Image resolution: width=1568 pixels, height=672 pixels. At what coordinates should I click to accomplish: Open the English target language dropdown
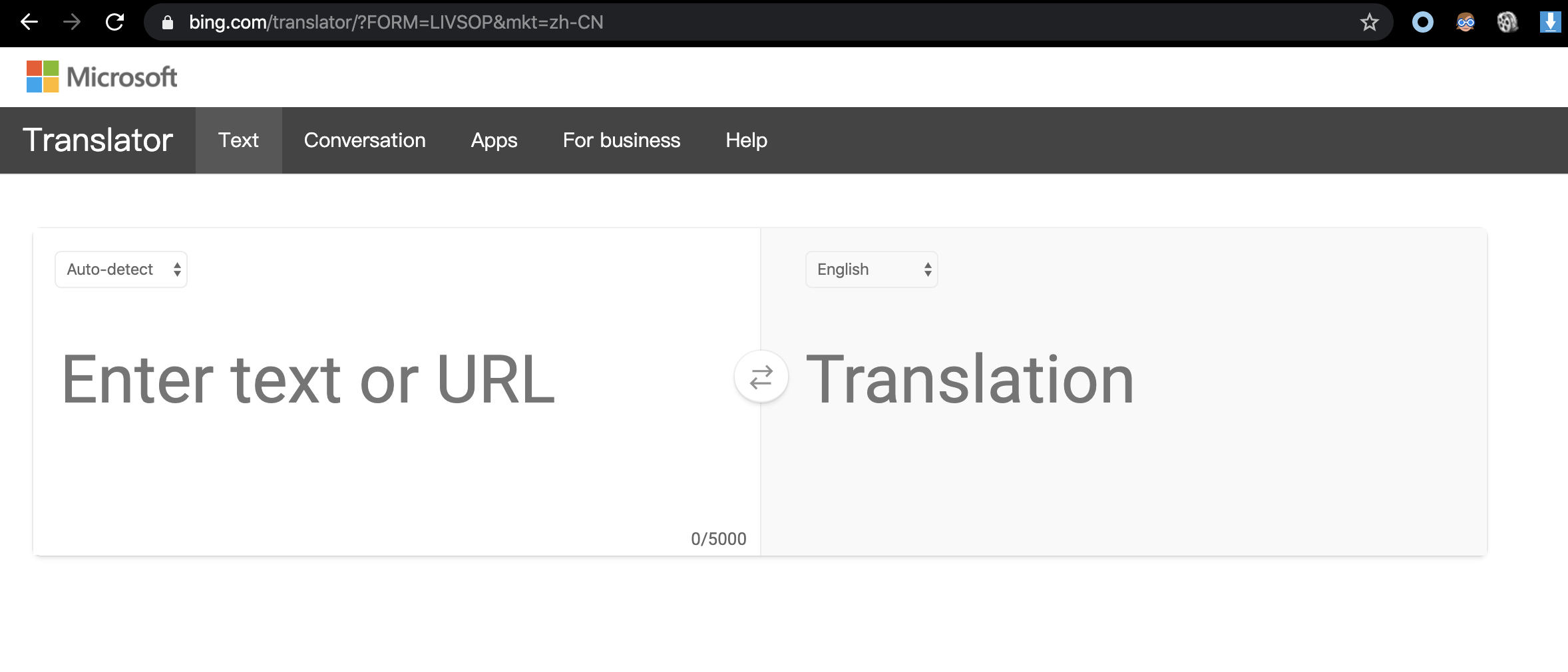(871, 269)
